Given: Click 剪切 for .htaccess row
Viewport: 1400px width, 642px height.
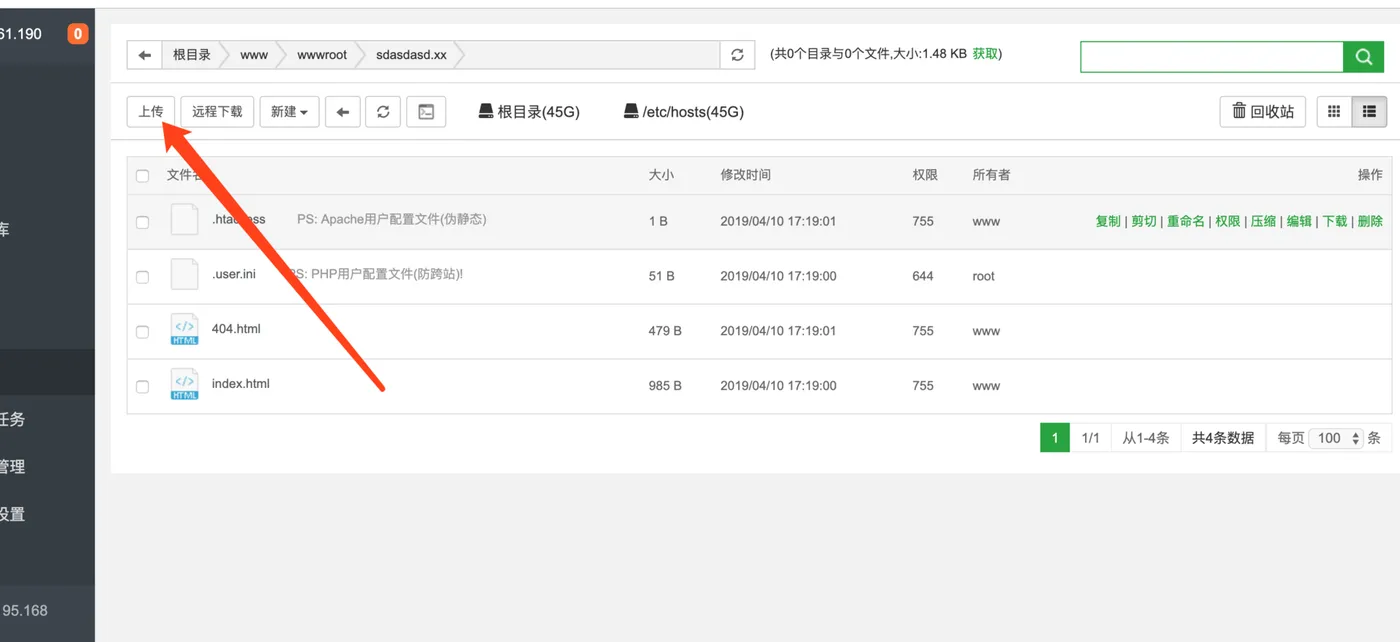Looking at the screenshot, I should pyautogui.click(x=1144, y=221).
